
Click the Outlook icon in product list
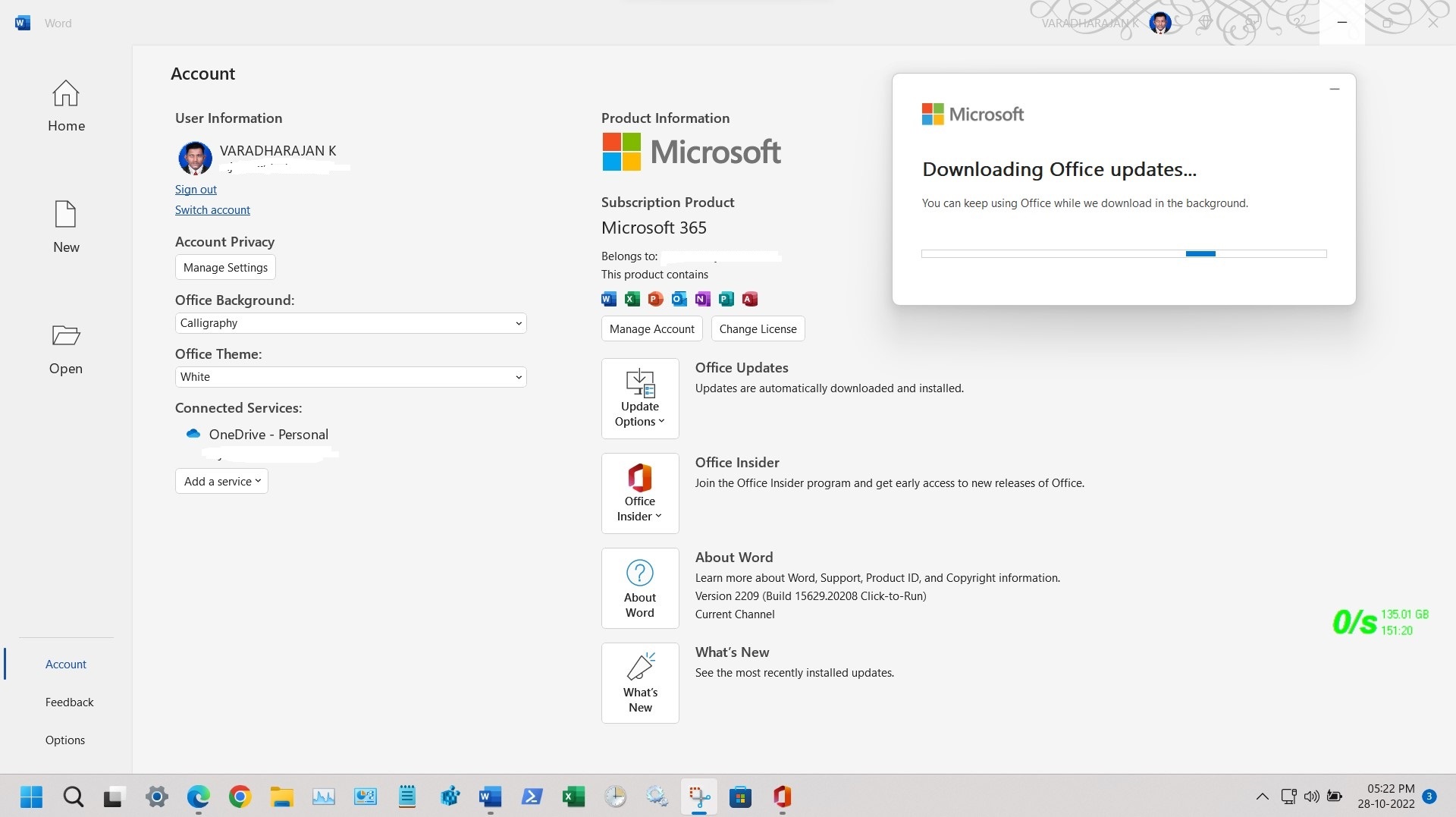click(679, 299)
